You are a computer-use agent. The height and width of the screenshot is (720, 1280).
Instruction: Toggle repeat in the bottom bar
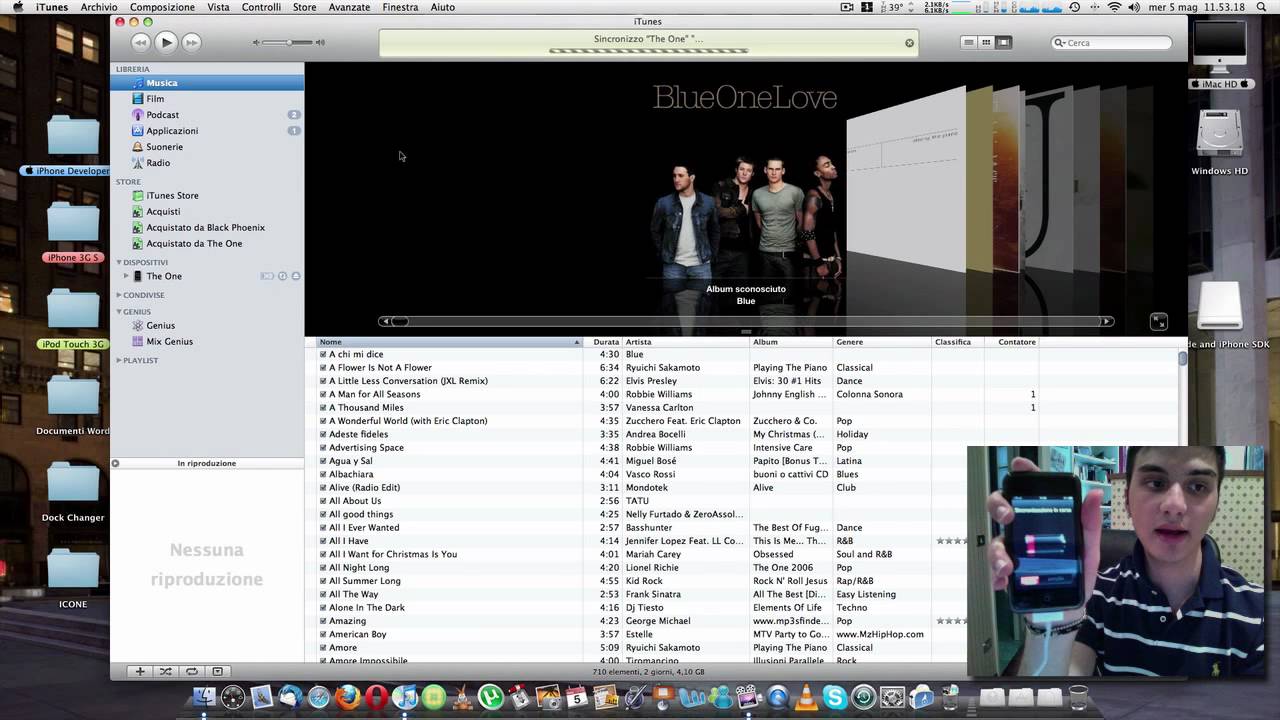191,671
